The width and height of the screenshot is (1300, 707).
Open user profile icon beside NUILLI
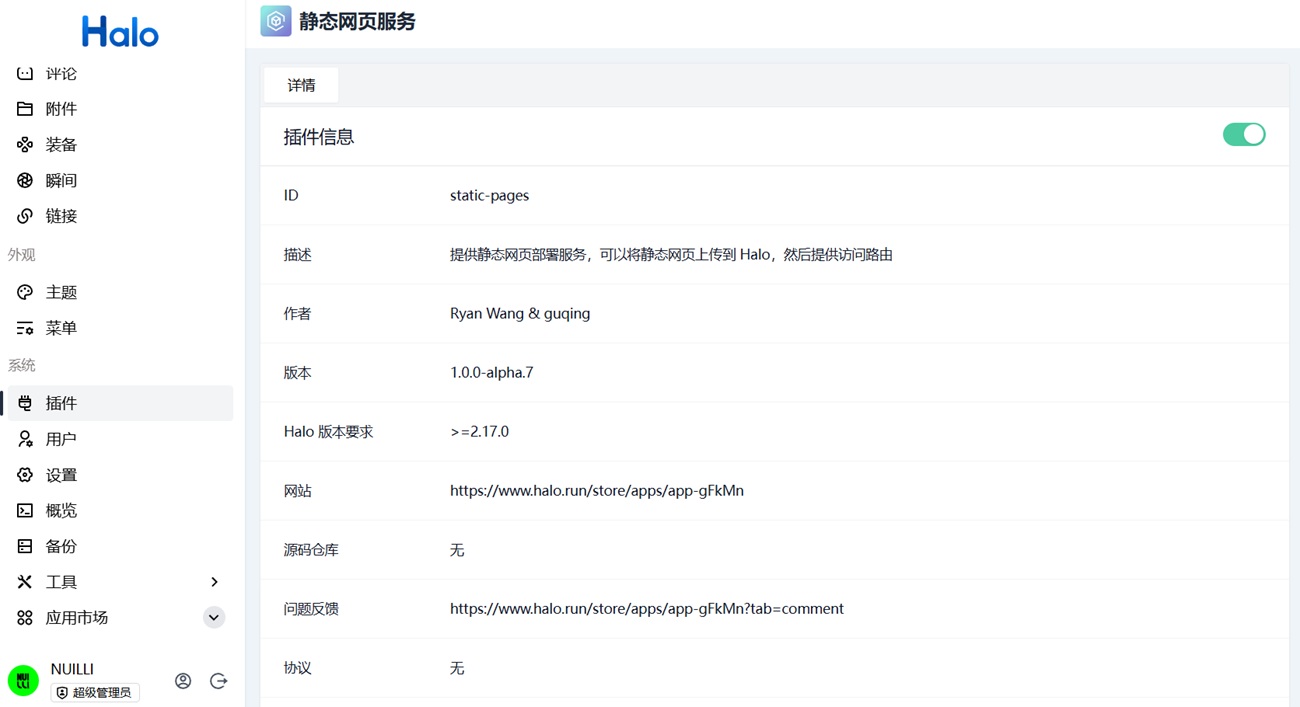coord(183,681)
